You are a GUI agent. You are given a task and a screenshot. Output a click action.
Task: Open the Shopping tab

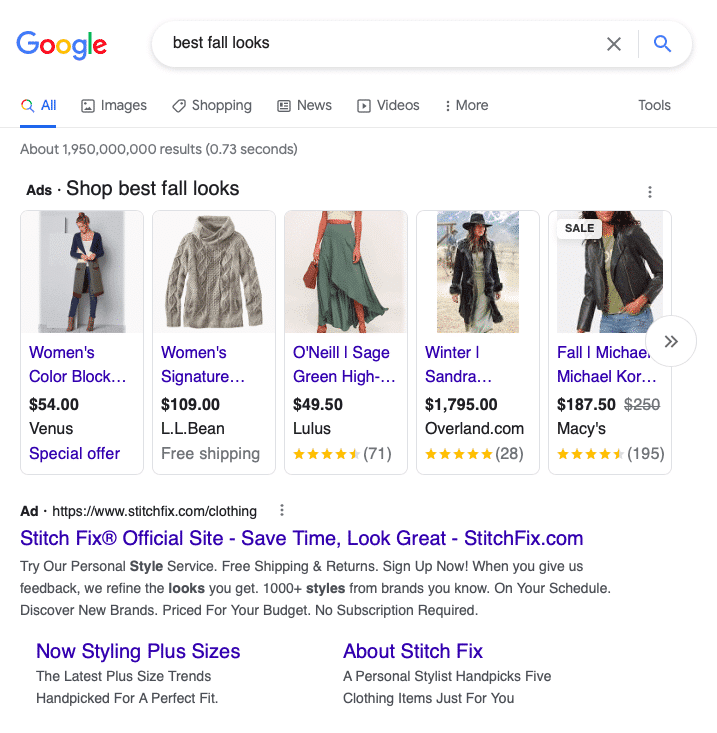coord(212,106)
